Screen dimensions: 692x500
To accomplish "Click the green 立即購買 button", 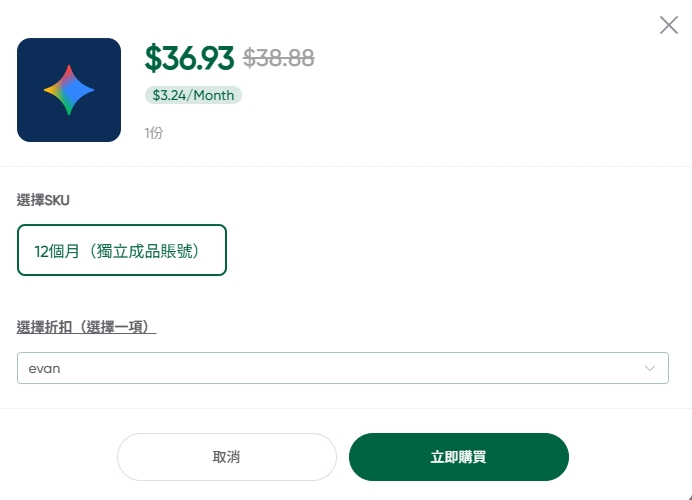I will click(458, 457).
